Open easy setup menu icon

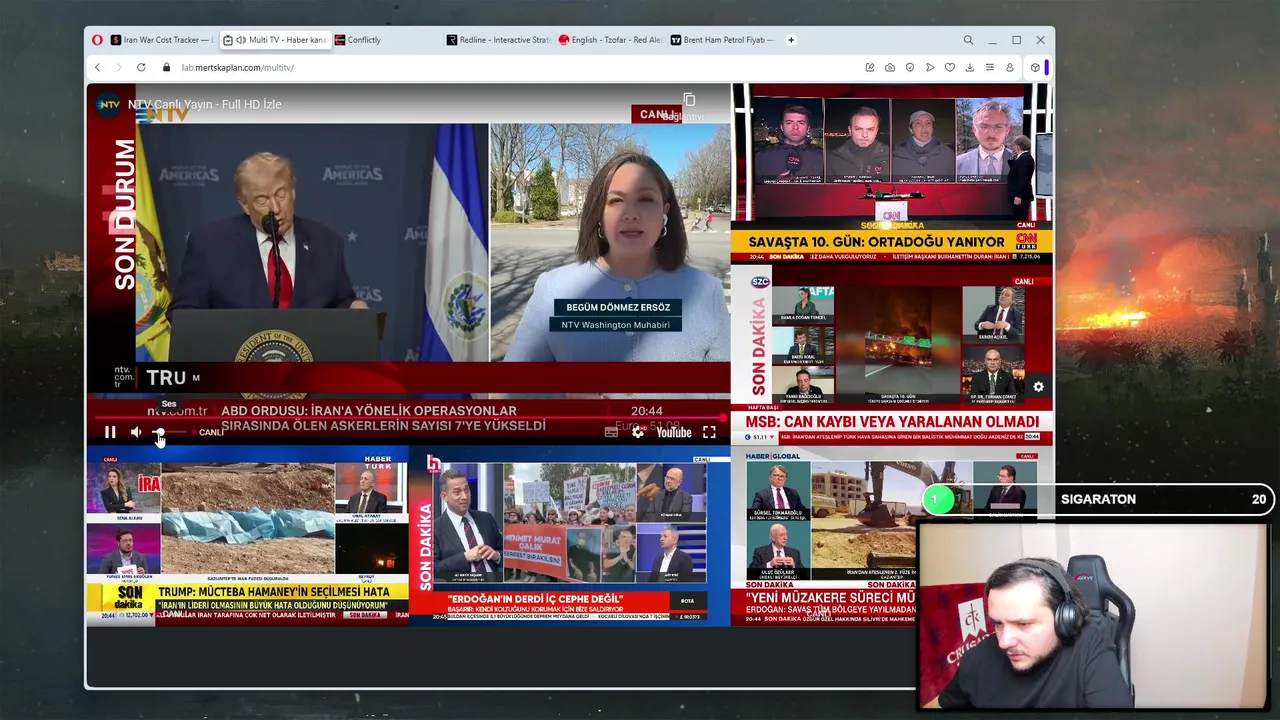(990, 67)
